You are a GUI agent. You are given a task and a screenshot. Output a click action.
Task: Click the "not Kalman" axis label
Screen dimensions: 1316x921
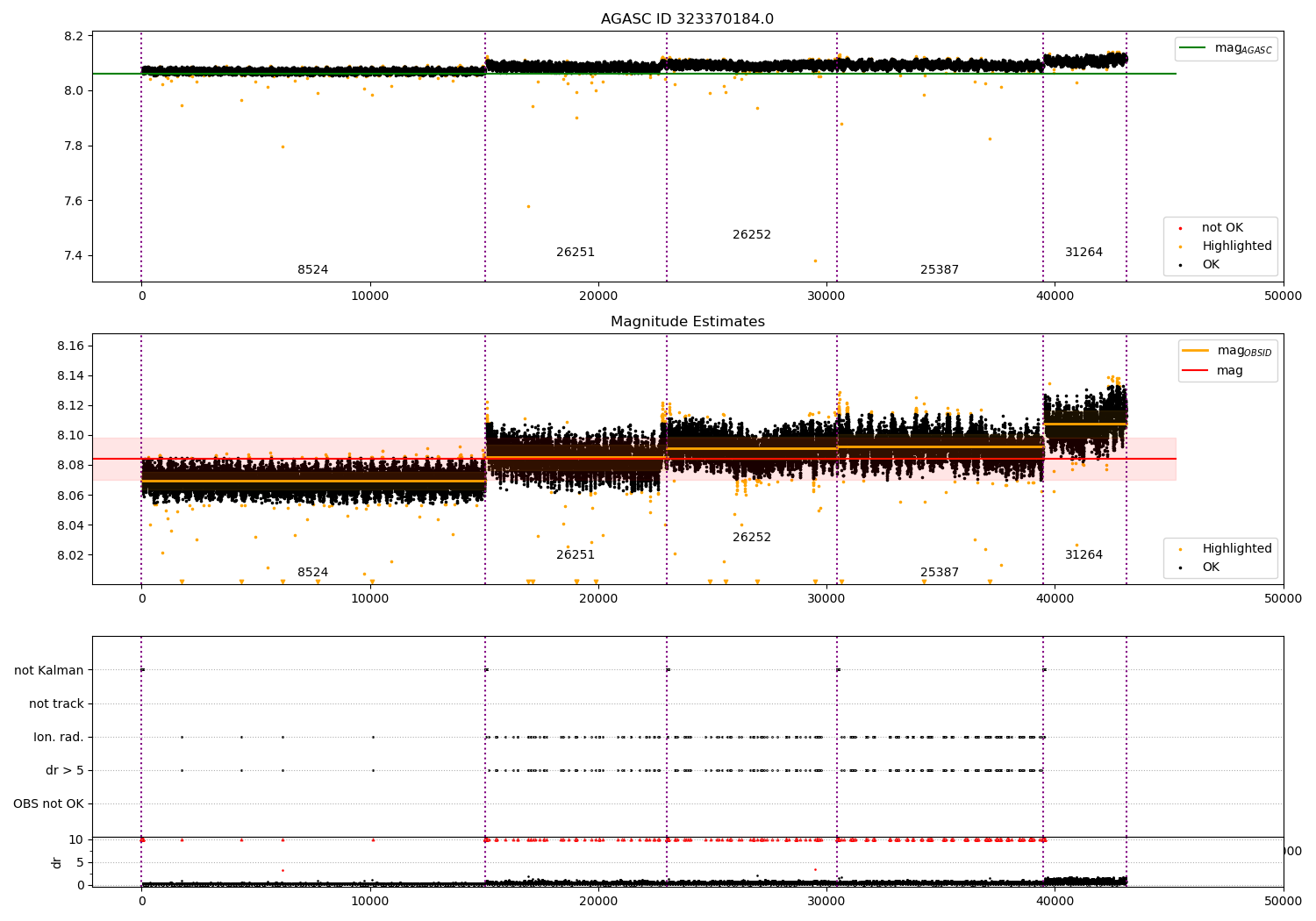pyautogui.click(x=49, y=671)
